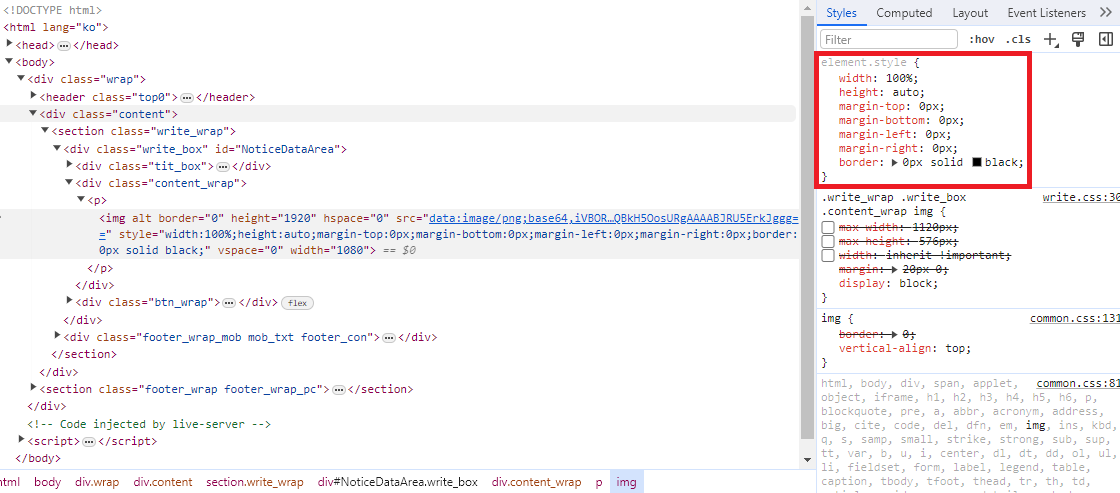Expand the border shorthand triangle
Image resolution: width=1120 pixels, height=493 pixels.
tap(895, 162)
